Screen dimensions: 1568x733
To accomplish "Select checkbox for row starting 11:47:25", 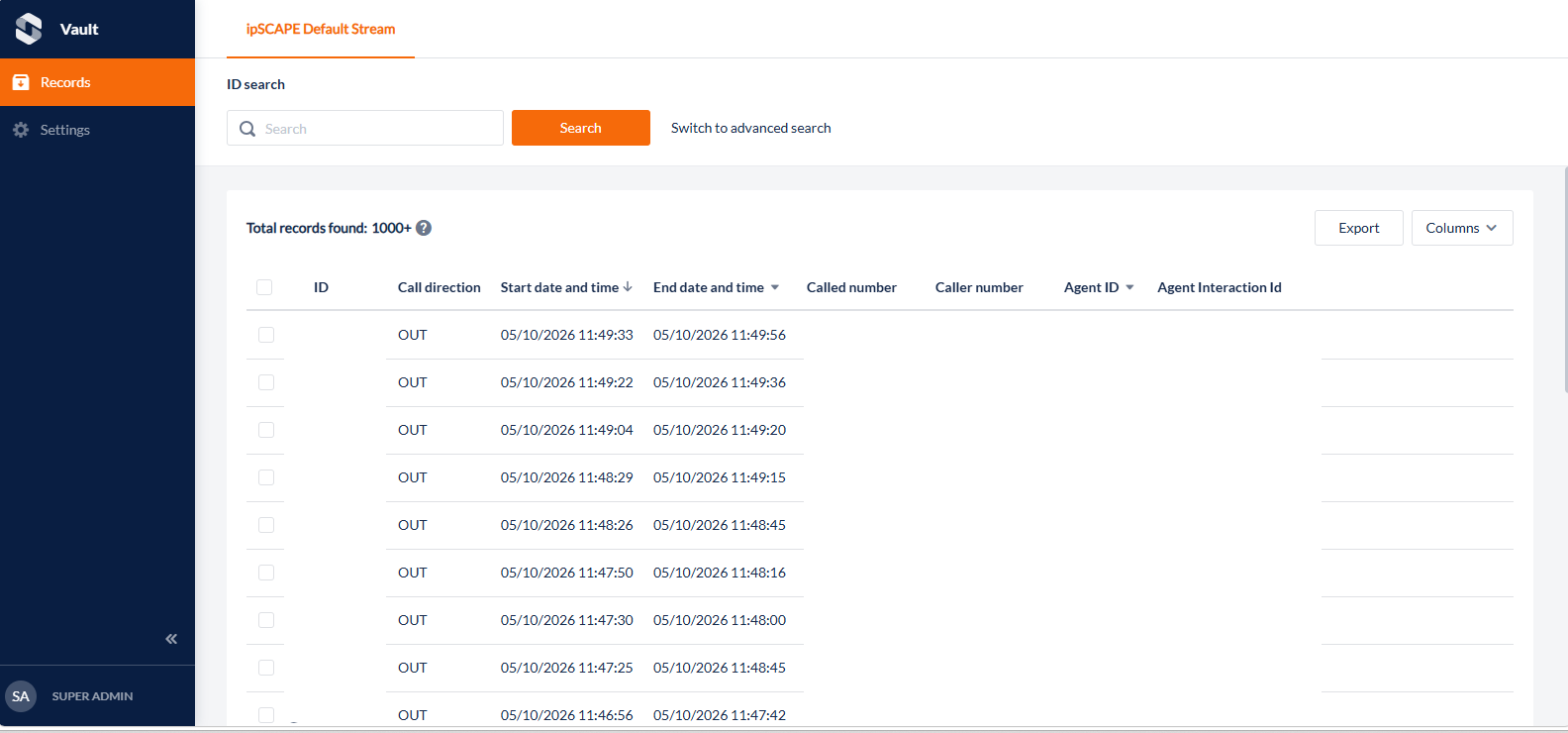I will coord(266,668).
